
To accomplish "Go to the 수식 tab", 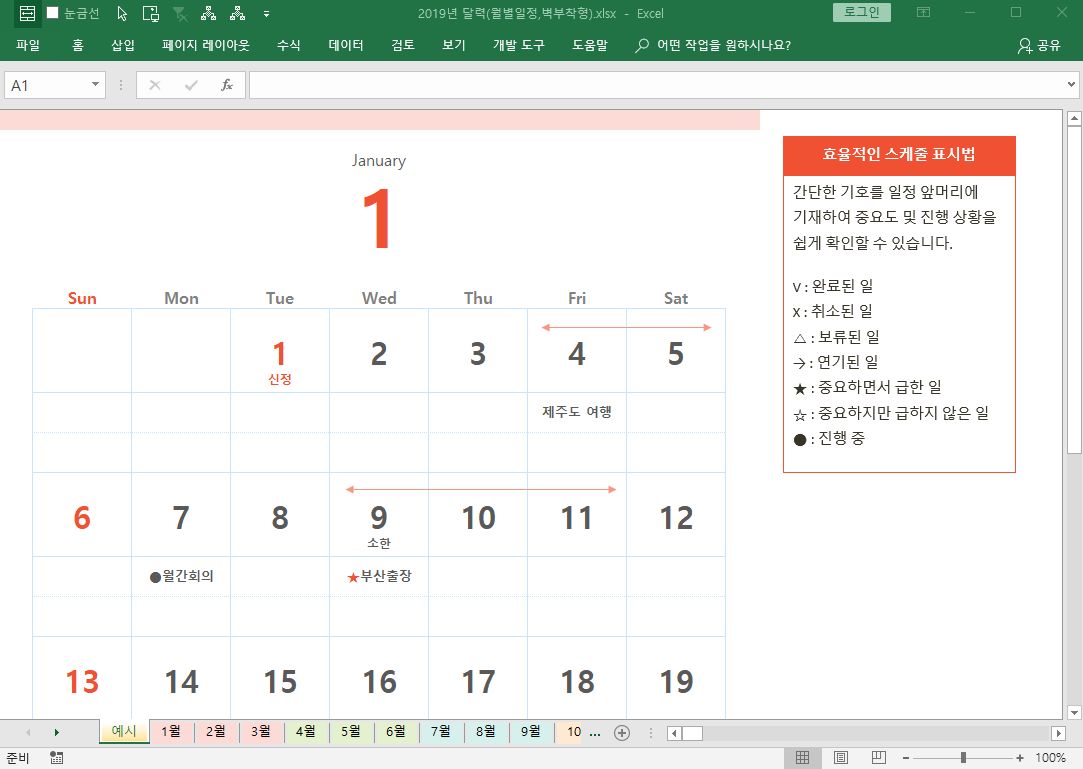I will [289, 46].
